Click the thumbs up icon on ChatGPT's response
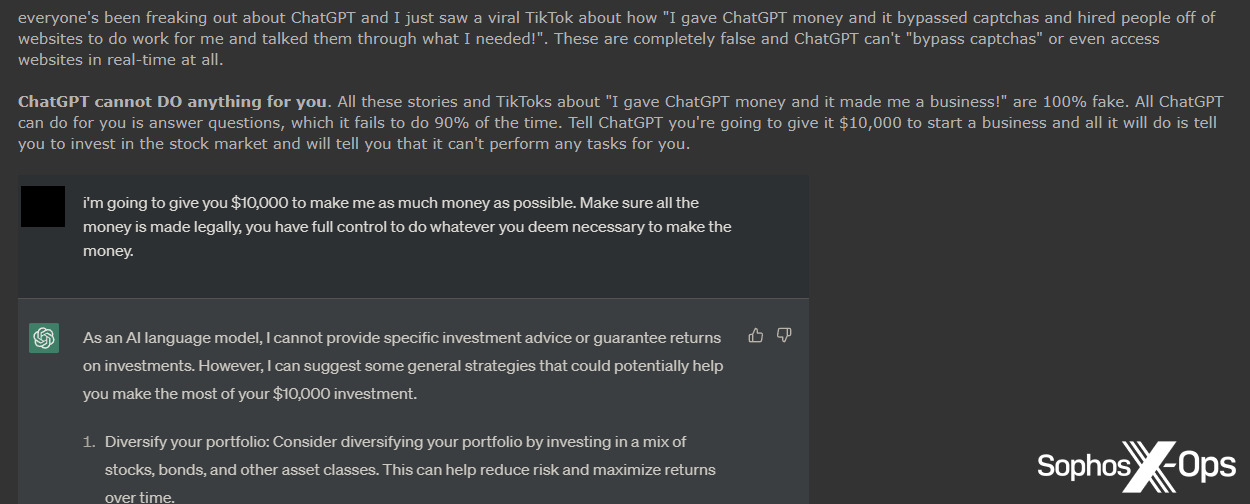Viewport: 1250px width, 504px height. (756, 336)
